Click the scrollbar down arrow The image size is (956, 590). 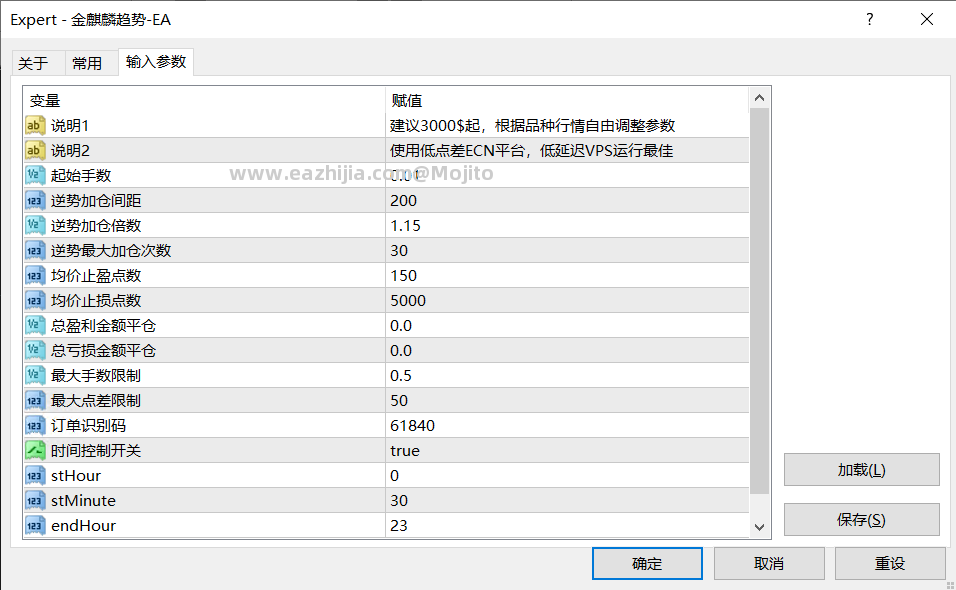pos(760,527)
